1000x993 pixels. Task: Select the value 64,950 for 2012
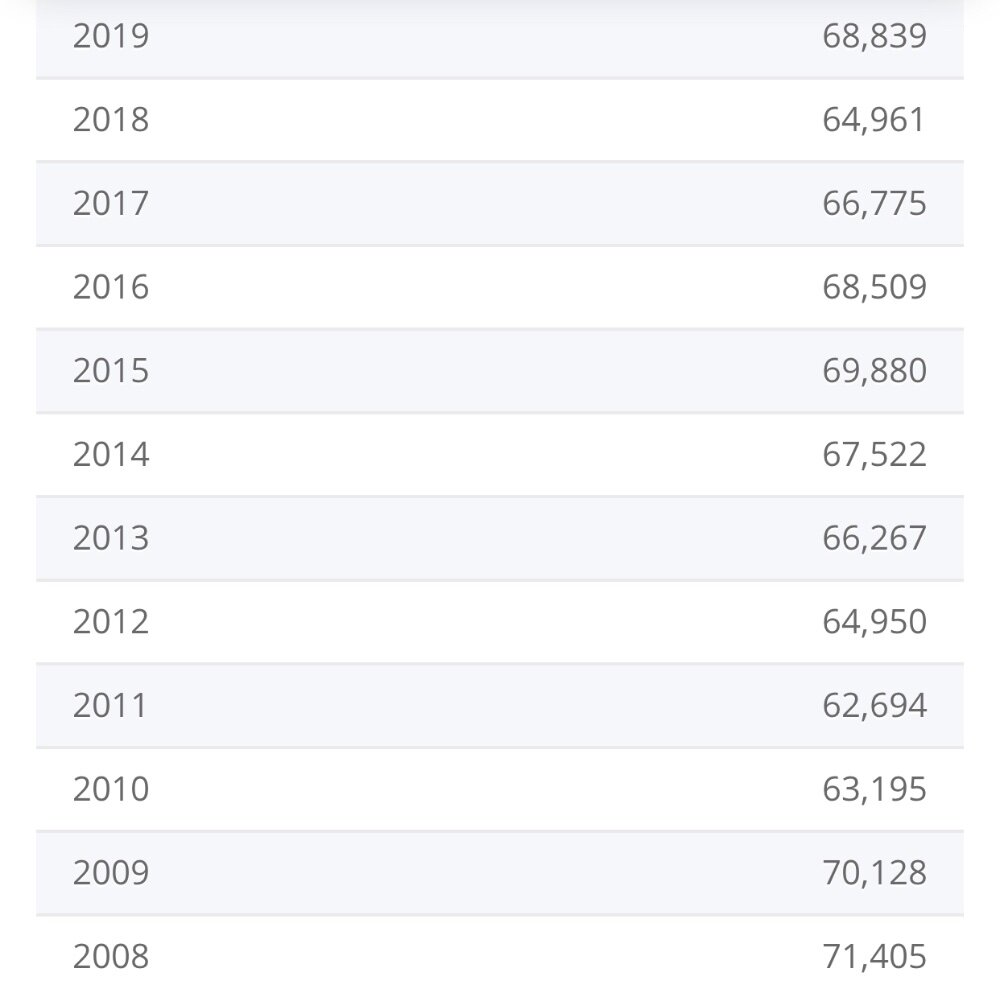click(x=874, y=622)
